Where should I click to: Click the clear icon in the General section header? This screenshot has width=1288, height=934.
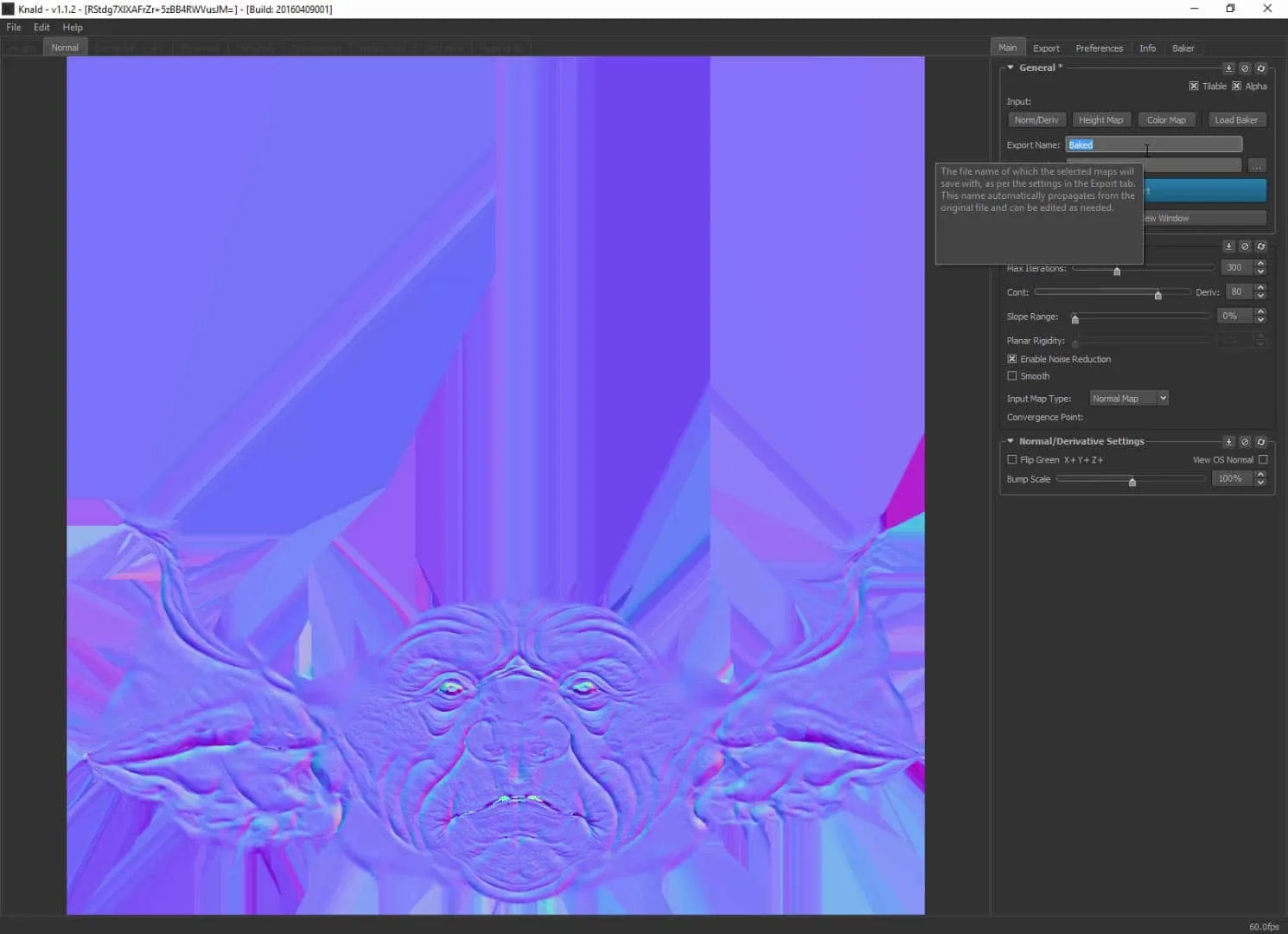point(1245,67)
